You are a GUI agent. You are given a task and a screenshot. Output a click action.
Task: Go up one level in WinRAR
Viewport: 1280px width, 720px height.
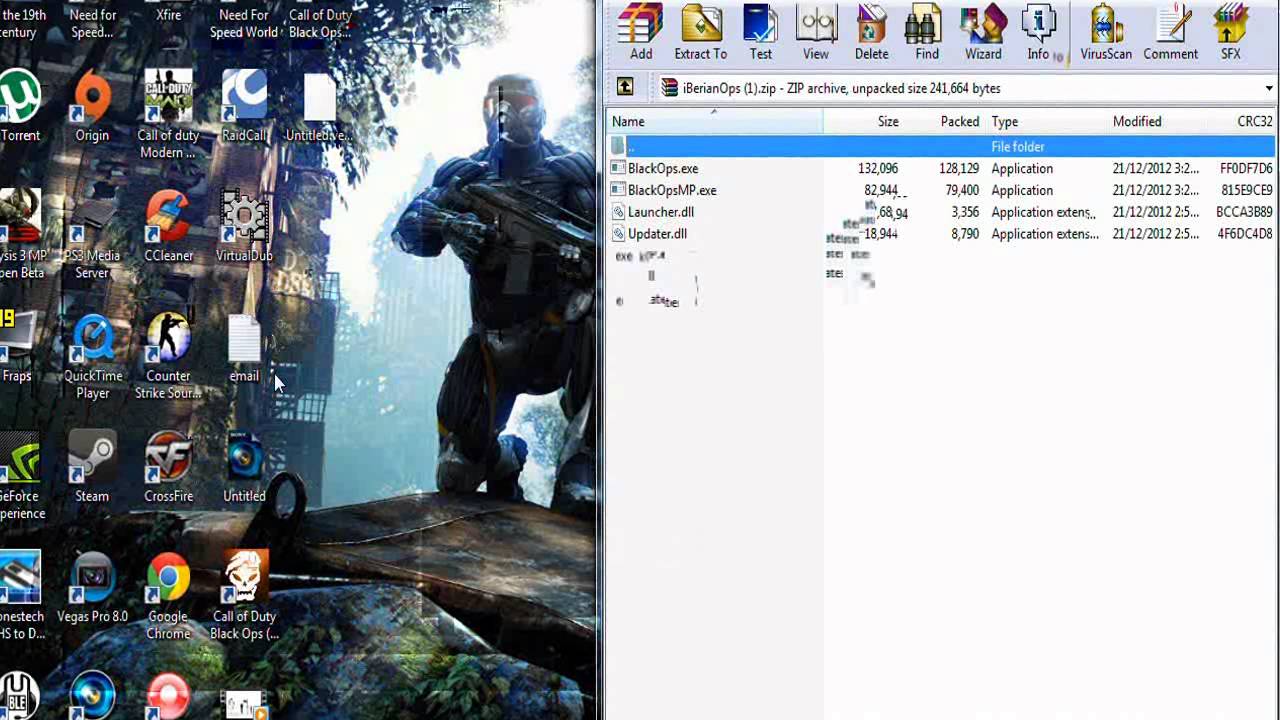click(x=625, y=87)
